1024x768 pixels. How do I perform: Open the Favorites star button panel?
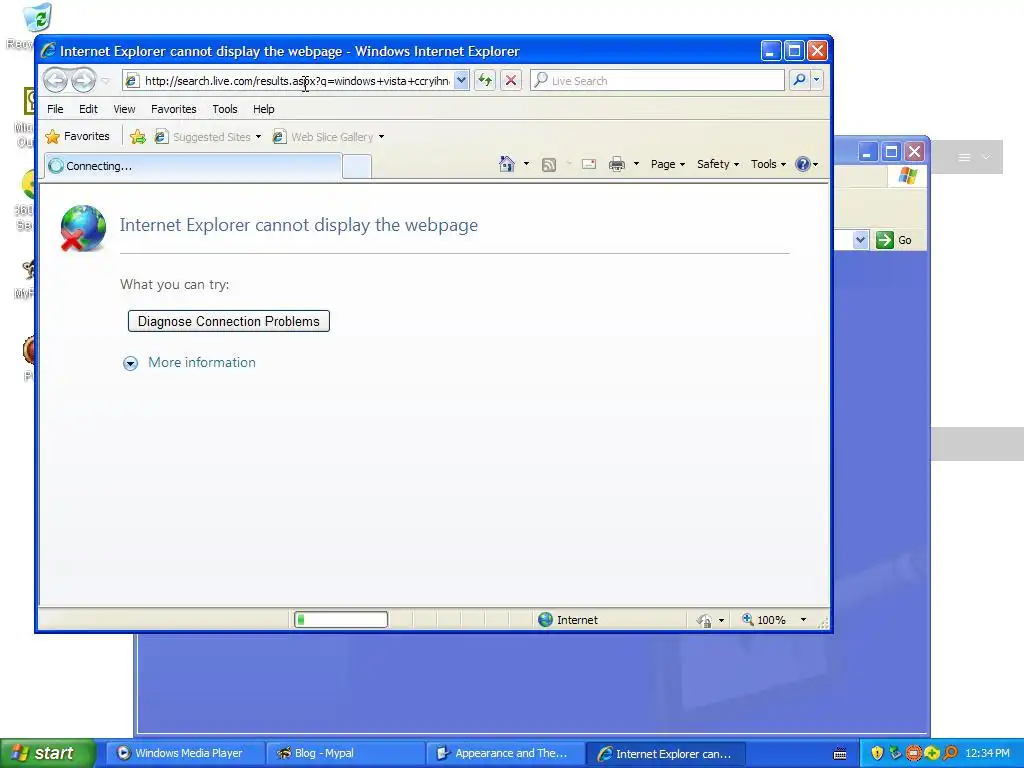(x=78, y=136)
